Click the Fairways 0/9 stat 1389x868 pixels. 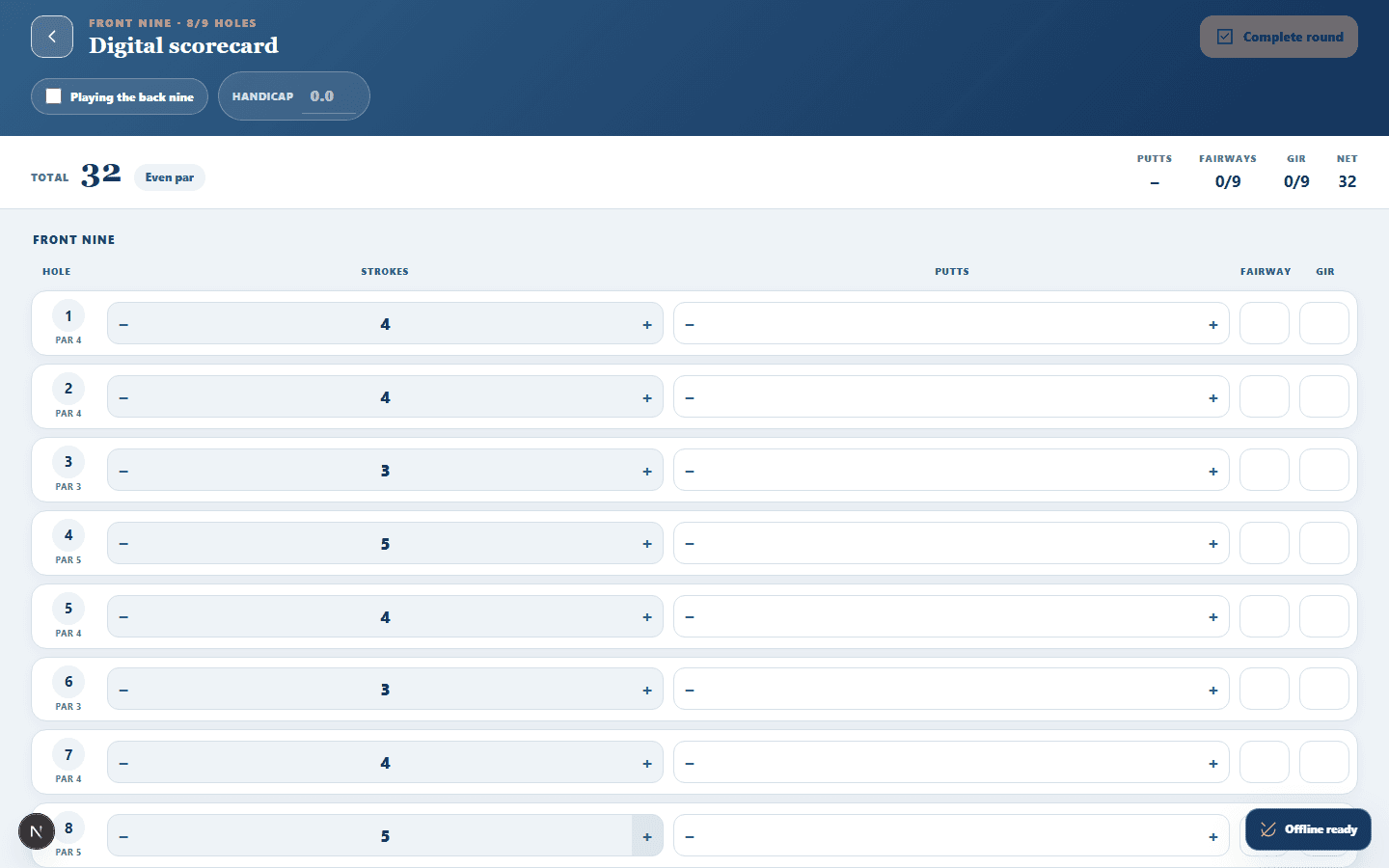point(1228,172)
